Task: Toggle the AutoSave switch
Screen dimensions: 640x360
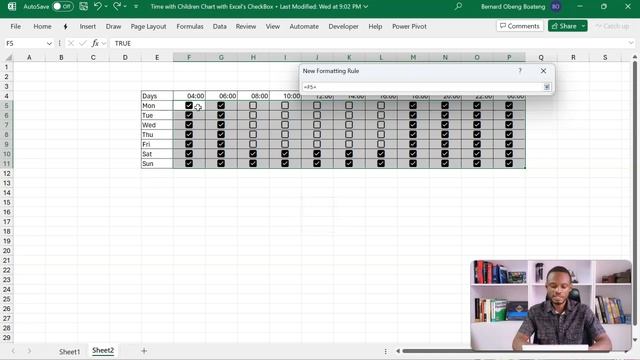Action: (63, 7)
